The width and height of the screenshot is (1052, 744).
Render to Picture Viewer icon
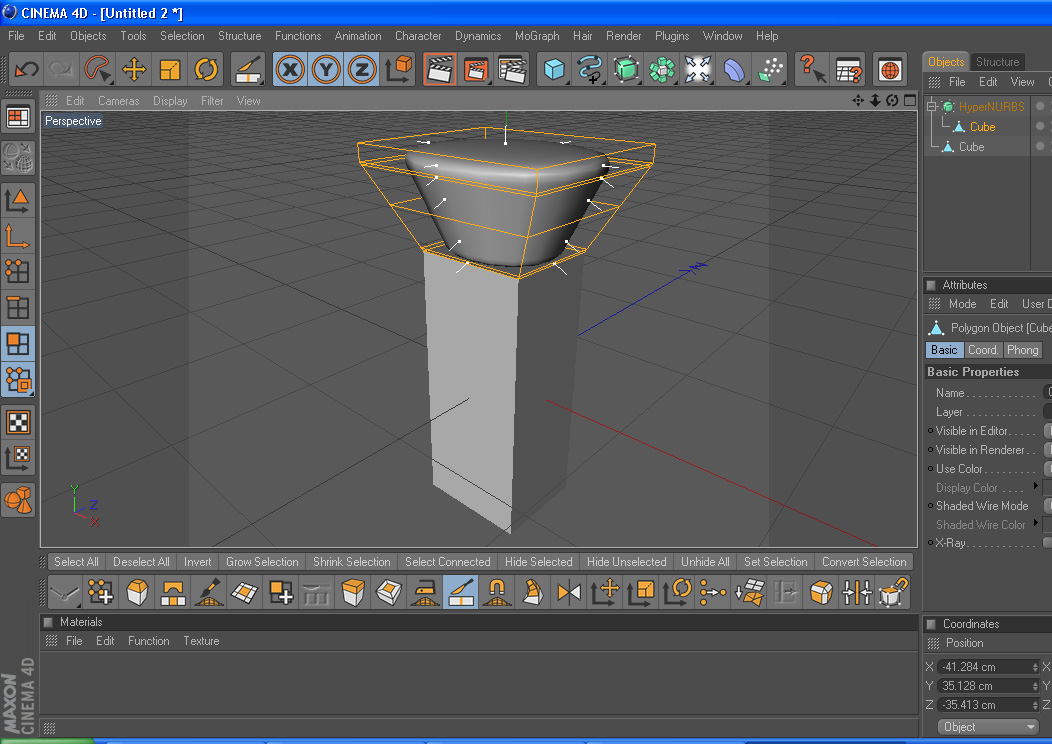[476, 69]
